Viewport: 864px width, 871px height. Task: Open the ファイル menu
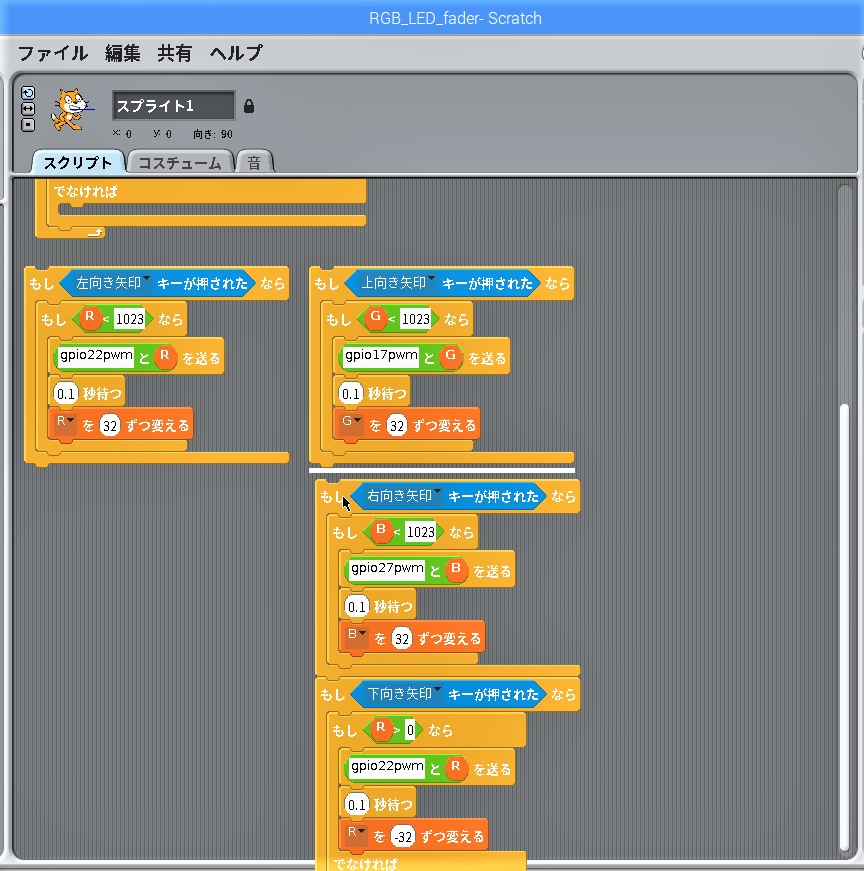[x=53, y=53]
